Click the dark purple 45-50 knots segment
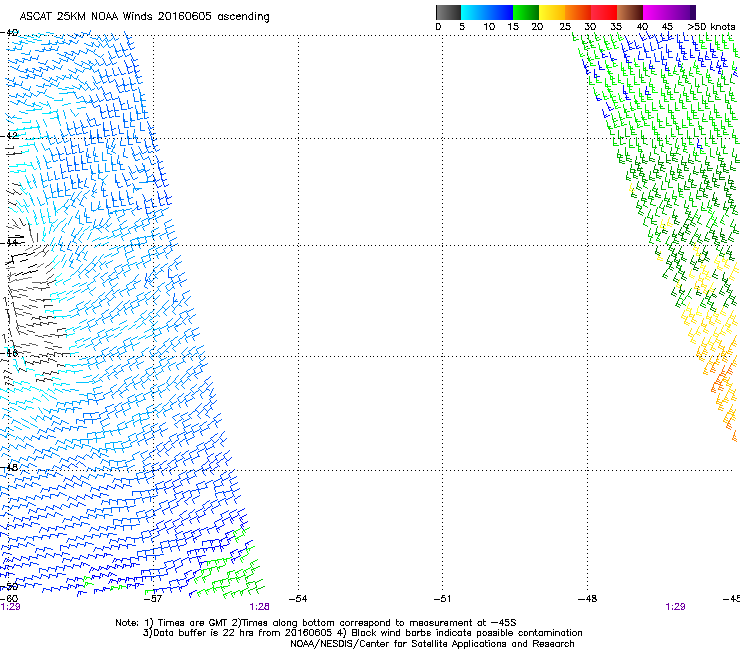Viewport: 740px width, 650px height. click(682, 12)
